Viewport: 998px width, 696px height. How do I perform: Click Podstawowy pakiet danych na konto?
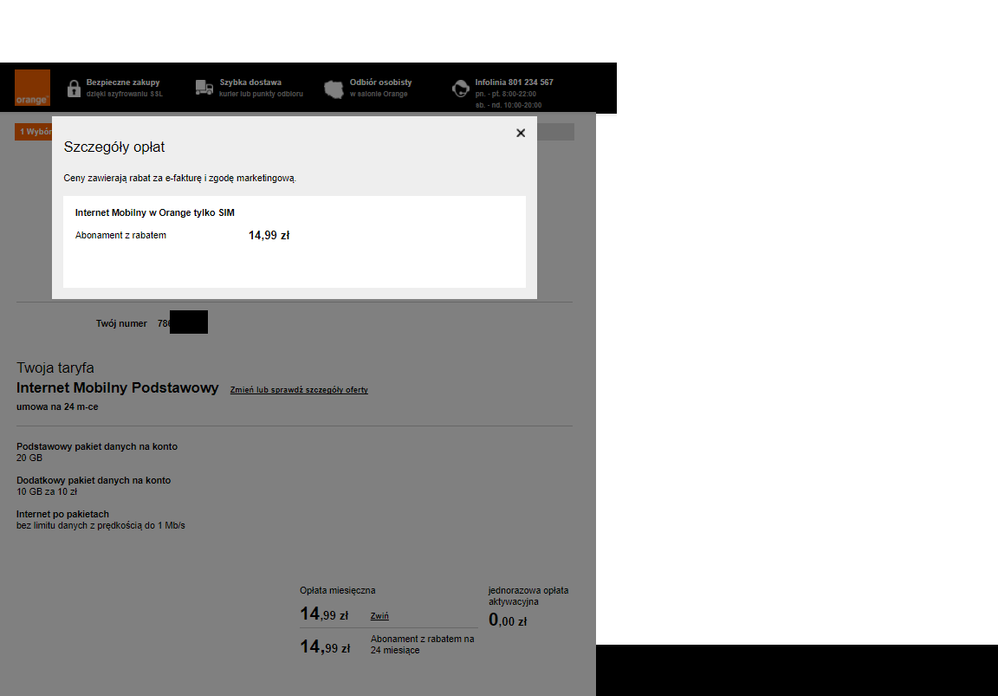[97, 447]
